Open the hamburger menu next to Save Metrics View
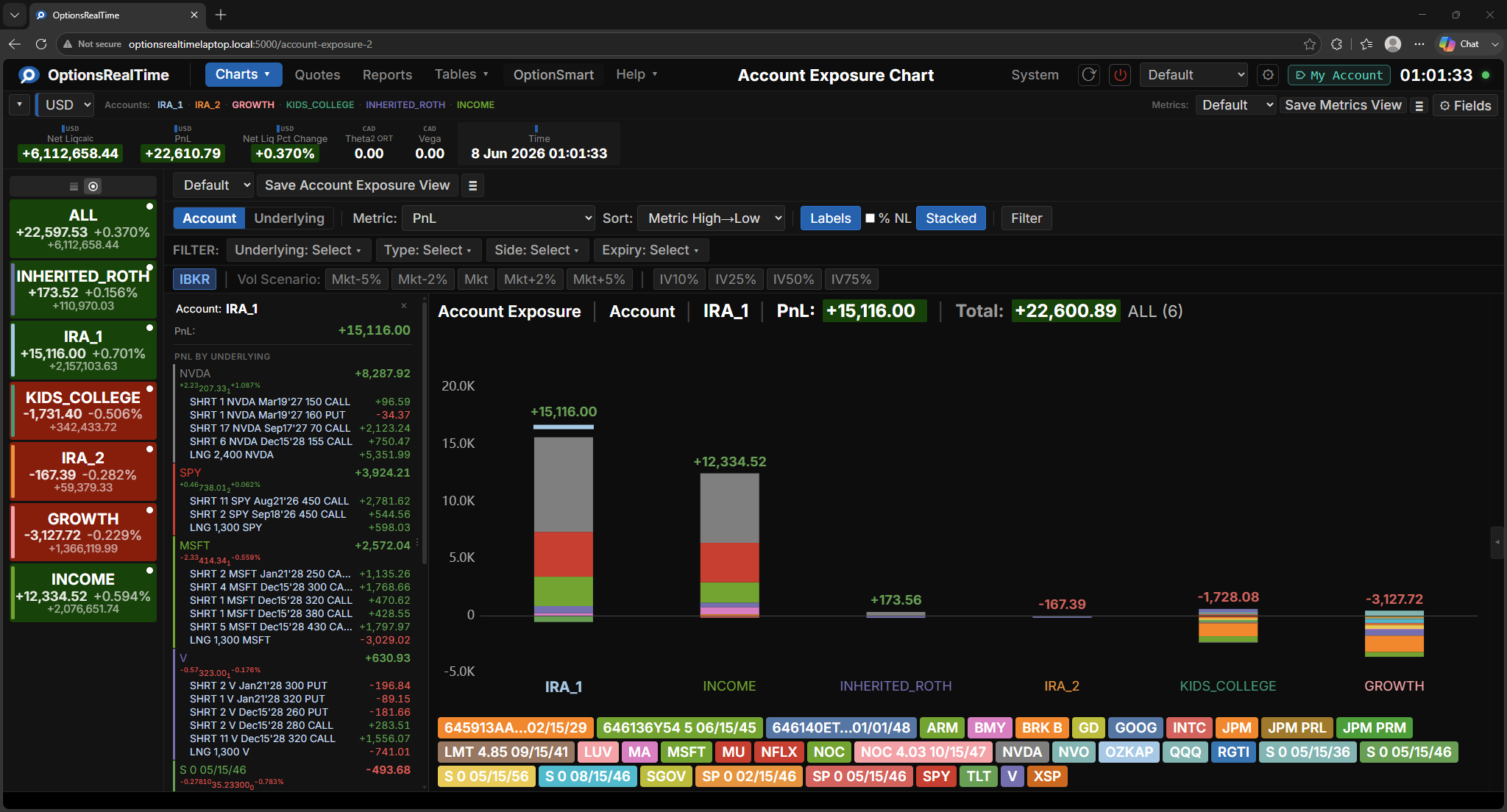1507x812 pixels. (1419, 106)
